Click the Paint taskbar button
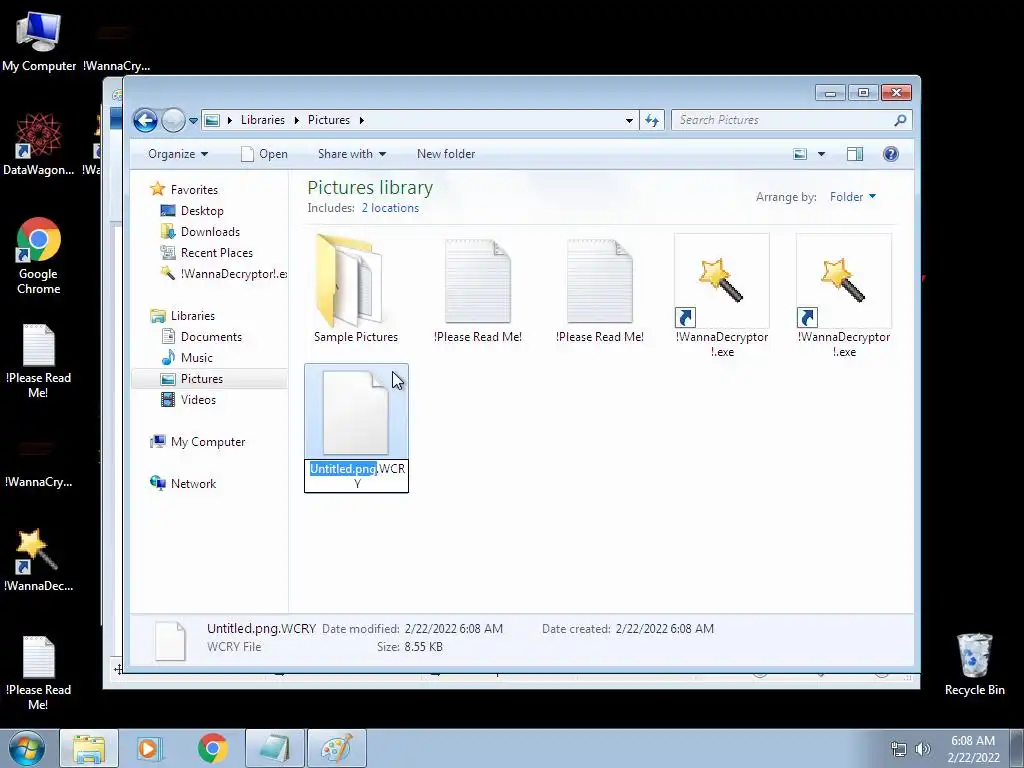Viewport: 1024px width, 768px height. [337, 748]
